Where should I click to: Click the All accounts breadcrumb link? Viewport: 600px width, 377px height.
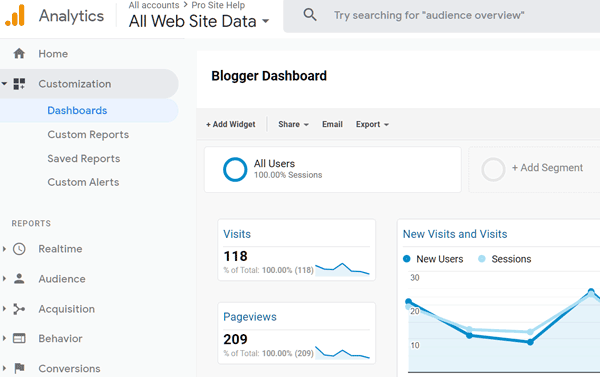pyautogui.click(x=154, y=5)
